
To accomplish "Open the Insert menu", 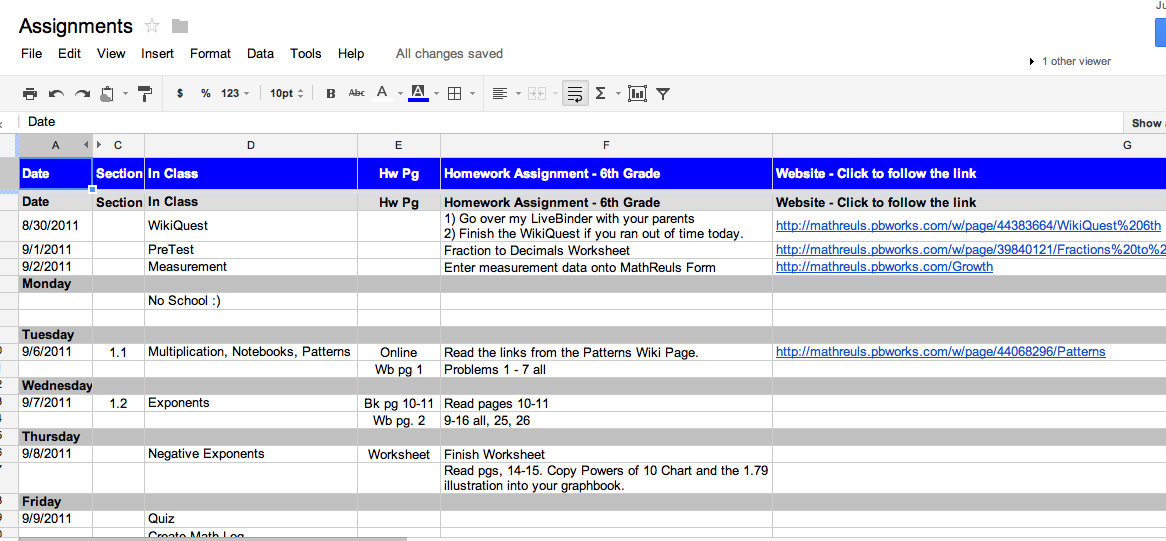I will point(157,54).
